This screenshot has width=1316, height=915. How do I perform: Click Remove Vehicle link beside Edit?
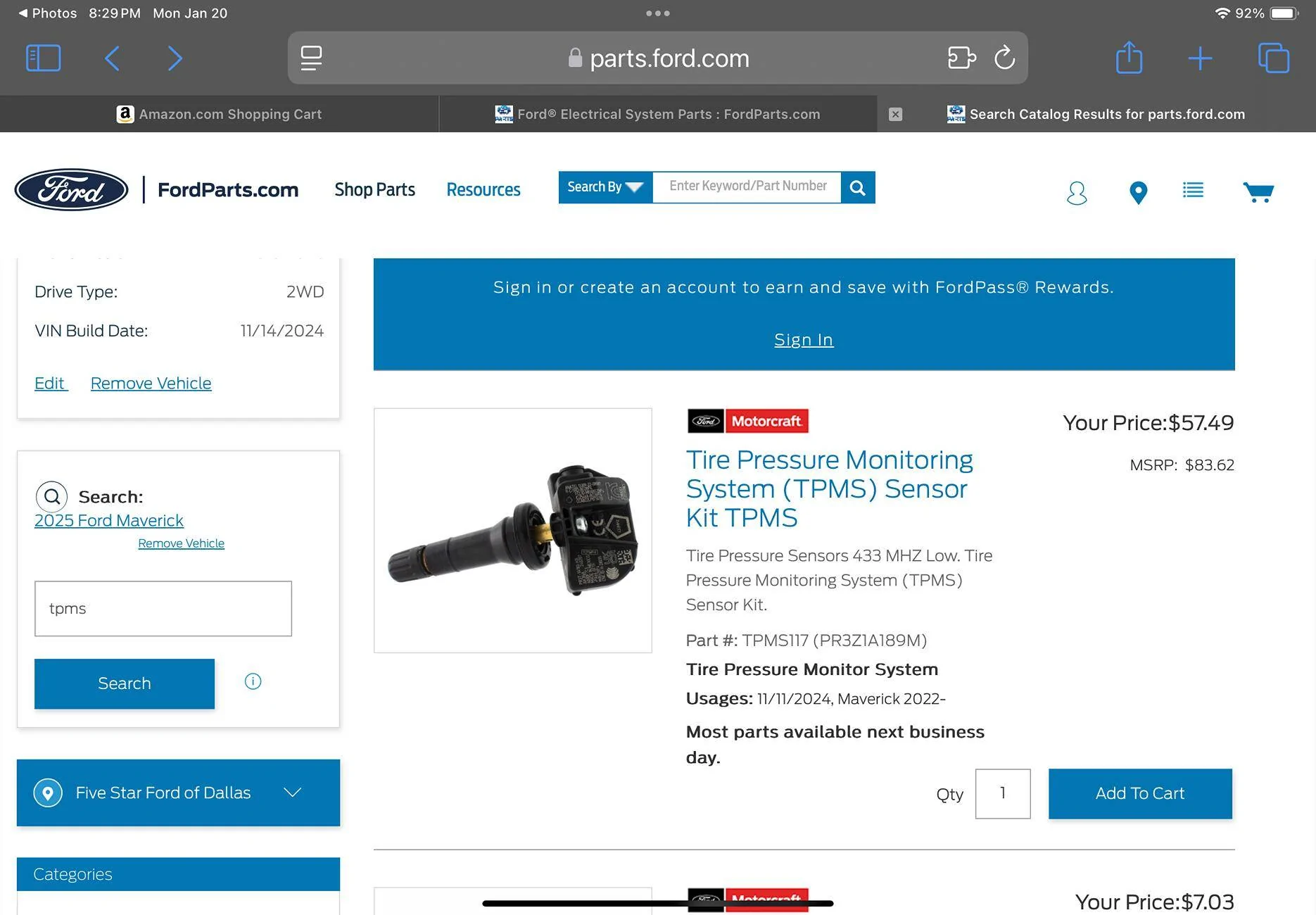point(151,383)
